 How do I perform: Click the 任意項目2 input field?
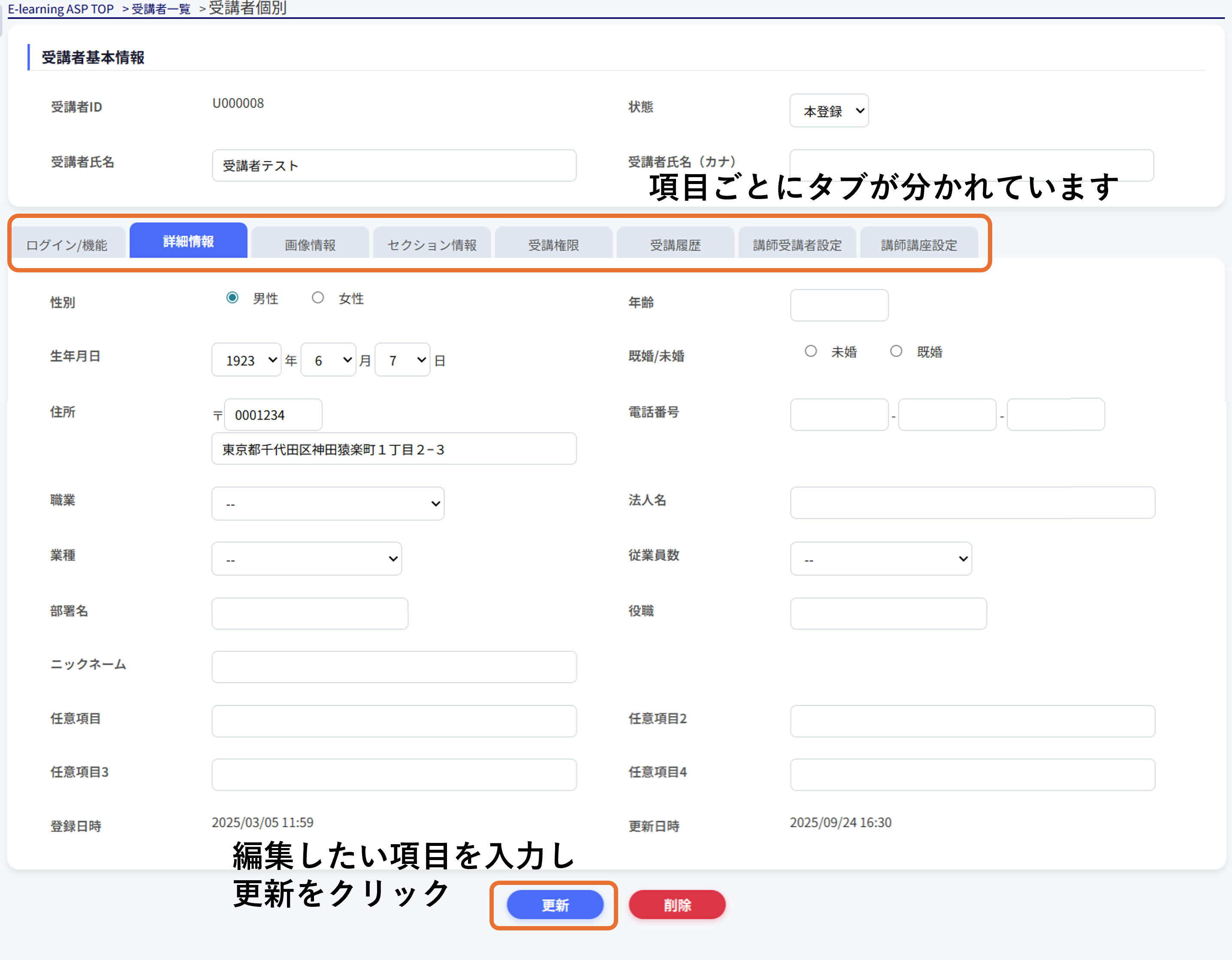point(972,722)
